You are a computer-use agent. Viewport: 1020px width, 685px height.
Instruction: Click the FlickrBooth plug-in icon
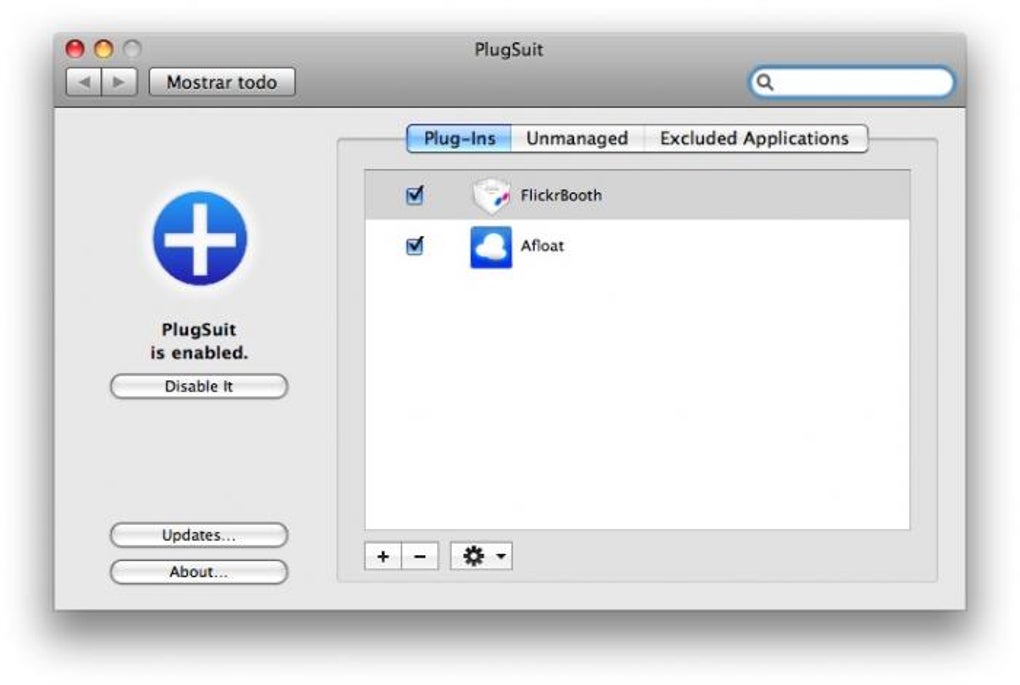click(491, 195)
